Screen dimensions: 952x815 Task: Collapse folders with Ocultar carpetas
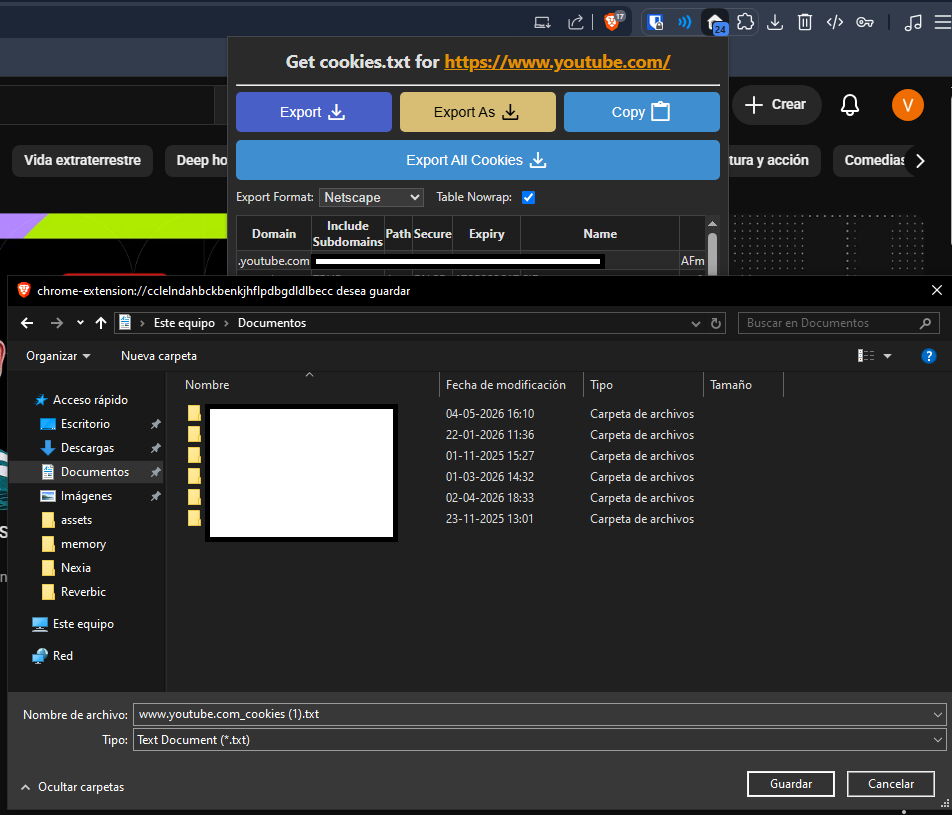pos(72,787)
